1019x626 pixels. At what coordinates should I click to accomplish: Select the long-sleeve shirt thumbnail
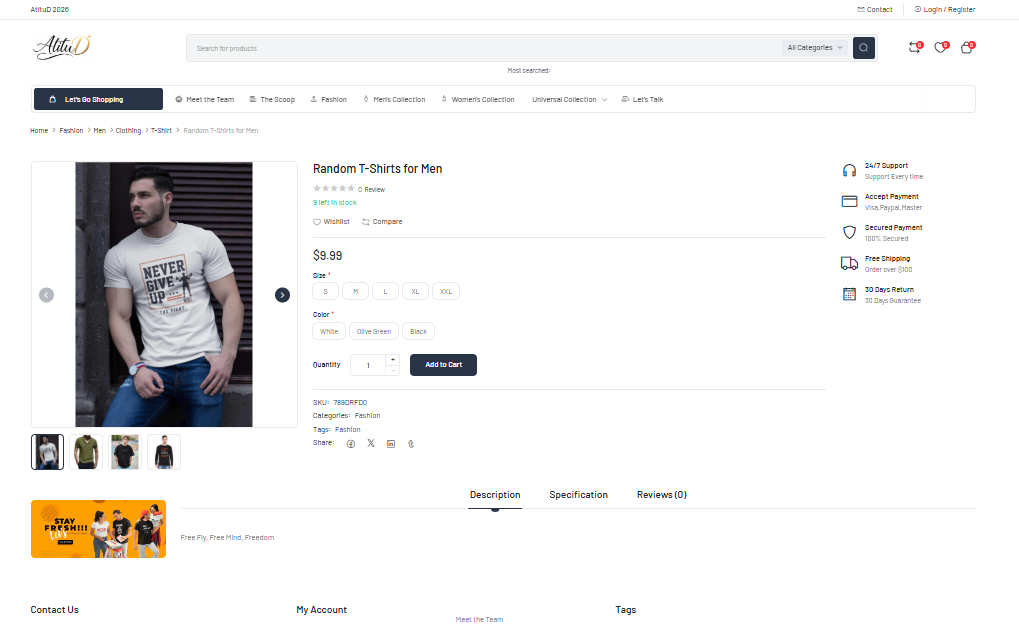pos(164,452)
